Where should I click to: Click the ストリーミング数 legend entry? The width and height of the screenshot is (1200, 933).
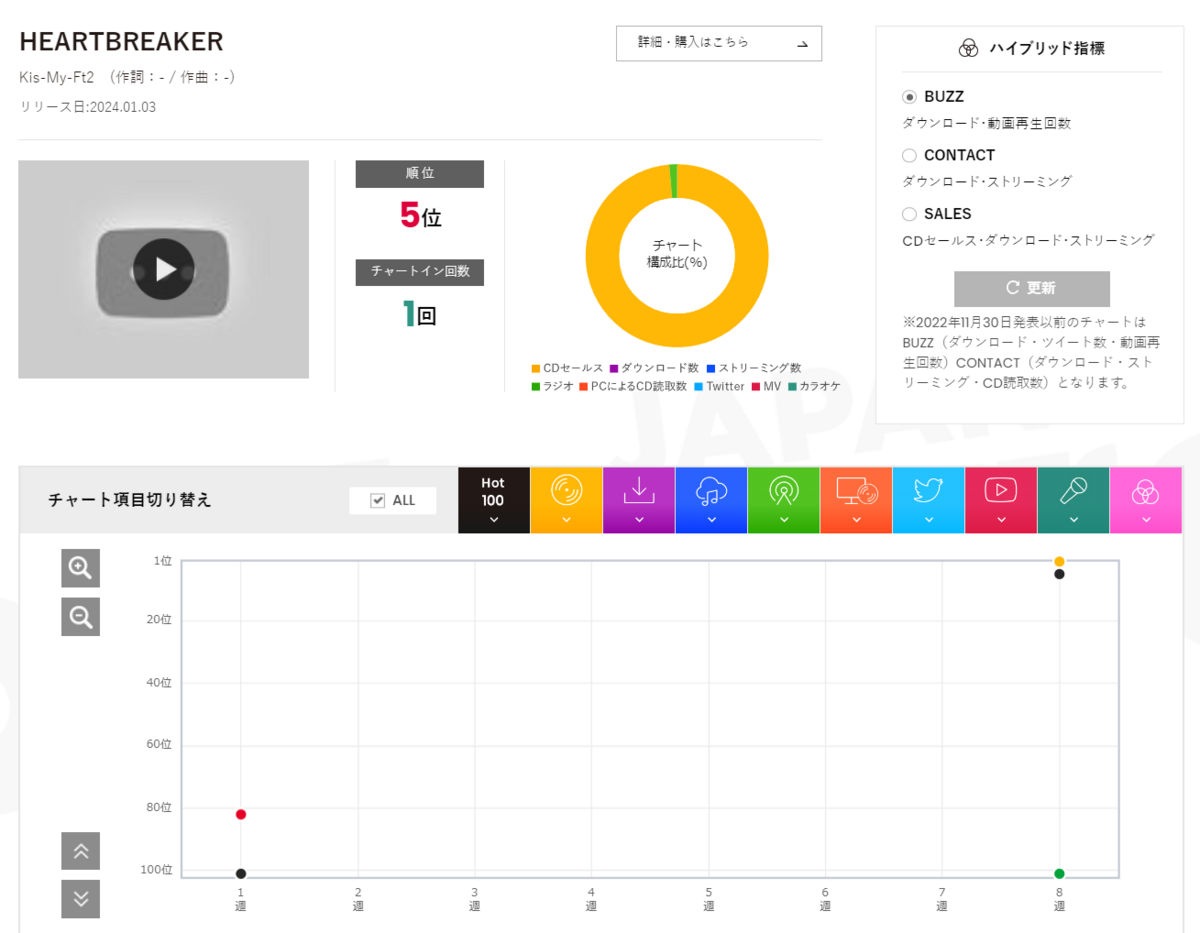pyautogui.click(x=753, y=368)
